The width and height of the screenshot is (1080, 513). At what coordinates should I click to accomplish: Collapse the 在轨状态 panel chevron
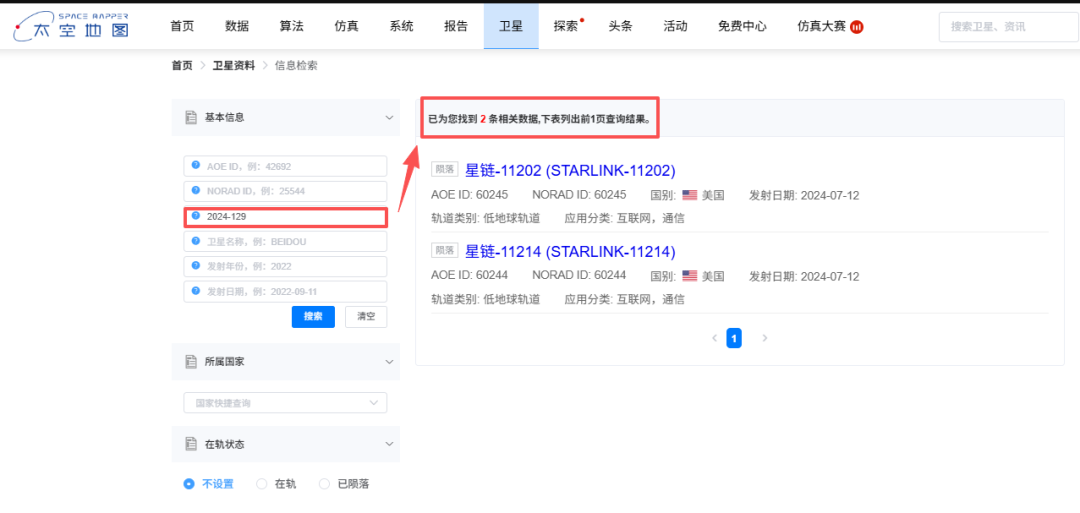(389, 444)
